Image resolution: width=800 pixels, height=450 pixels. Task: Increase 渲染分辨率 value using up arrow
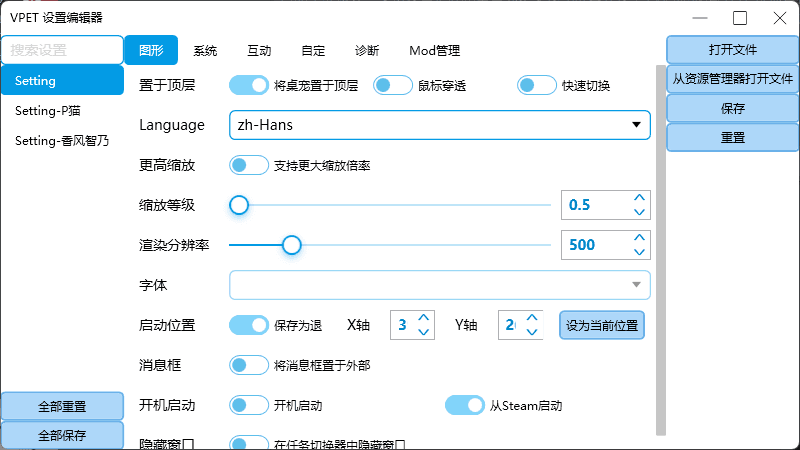[639, 238]
